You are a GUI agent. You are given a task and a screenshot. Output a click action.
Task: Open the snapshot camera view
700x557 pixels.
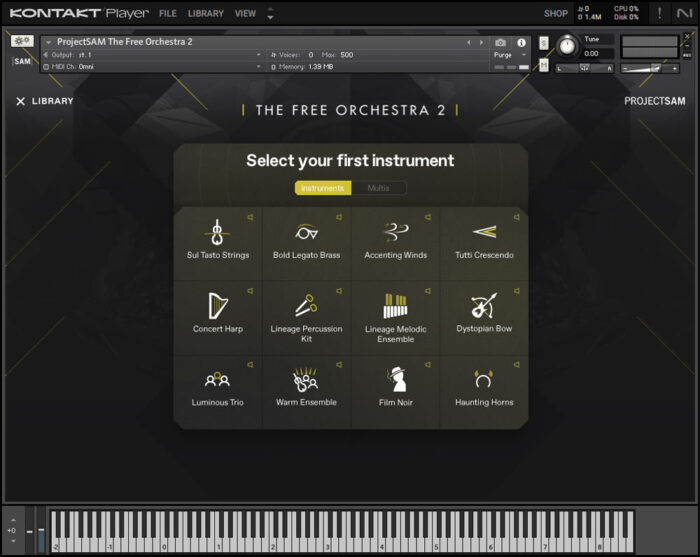500,42
